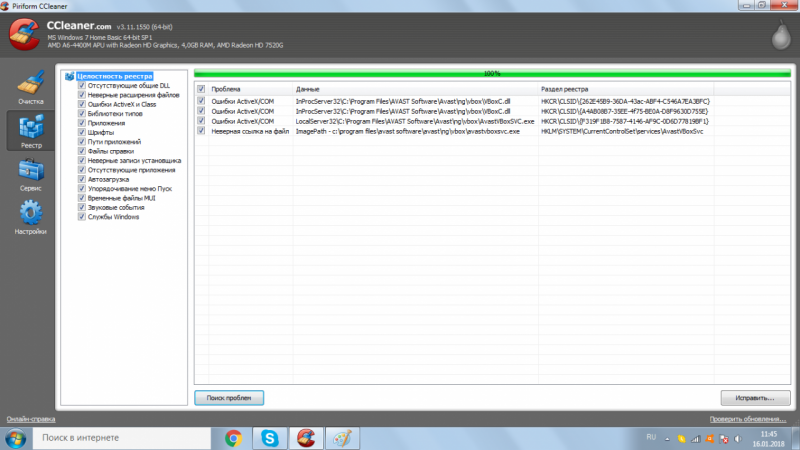Image resolution: width=800 pixels, height=450 pixels.
Task: Open the Настройки settings section
Action: (x=31, y=218)
